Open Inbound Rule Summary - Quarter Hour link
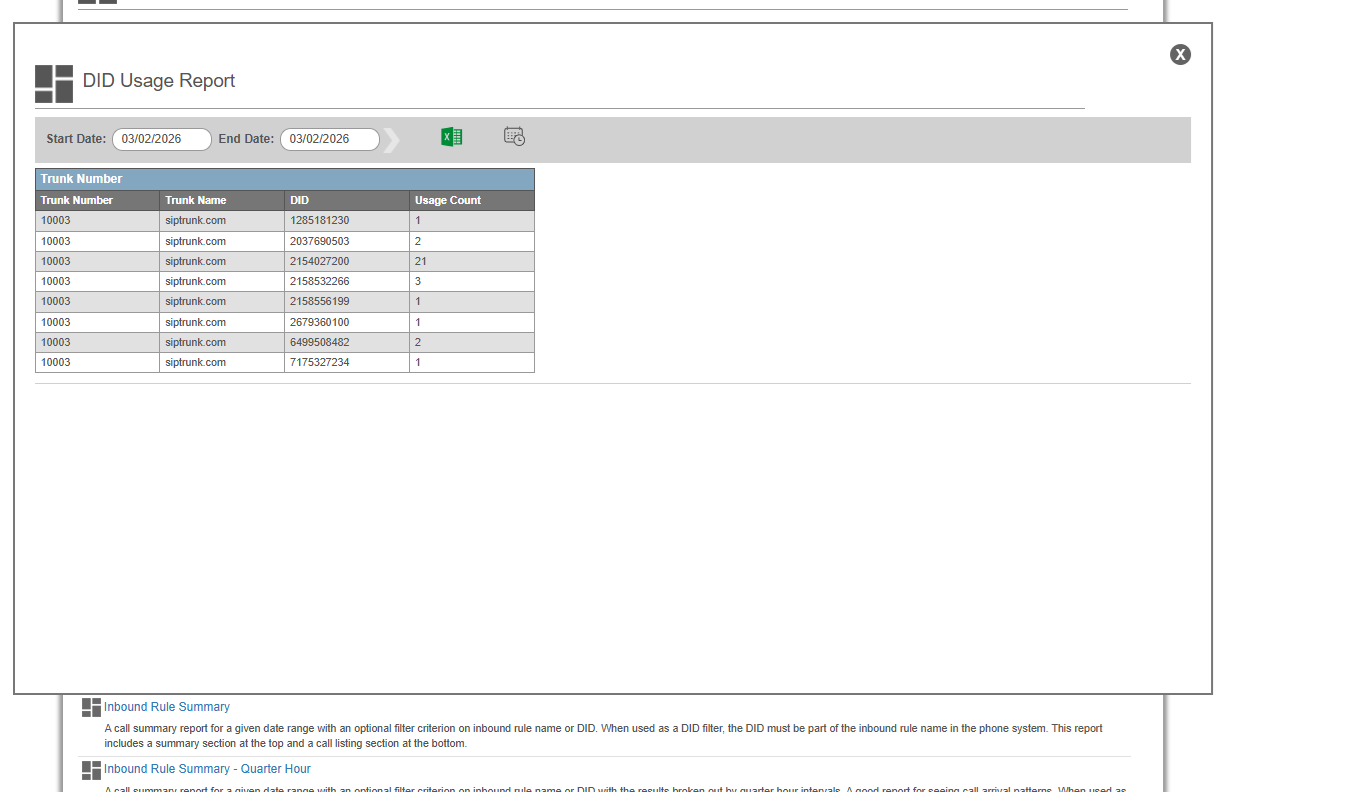 coord(207,769)
